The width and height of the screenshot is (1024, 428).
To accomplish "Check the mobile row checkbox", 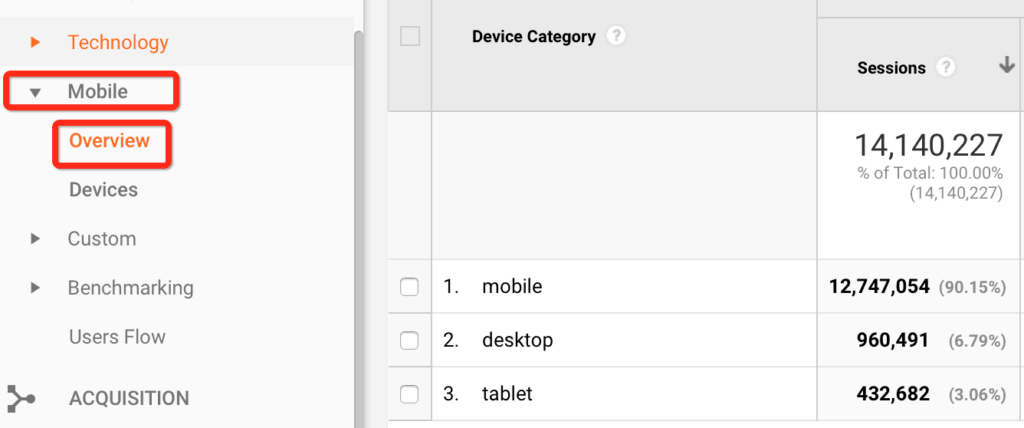I will (x=409, y=286).
